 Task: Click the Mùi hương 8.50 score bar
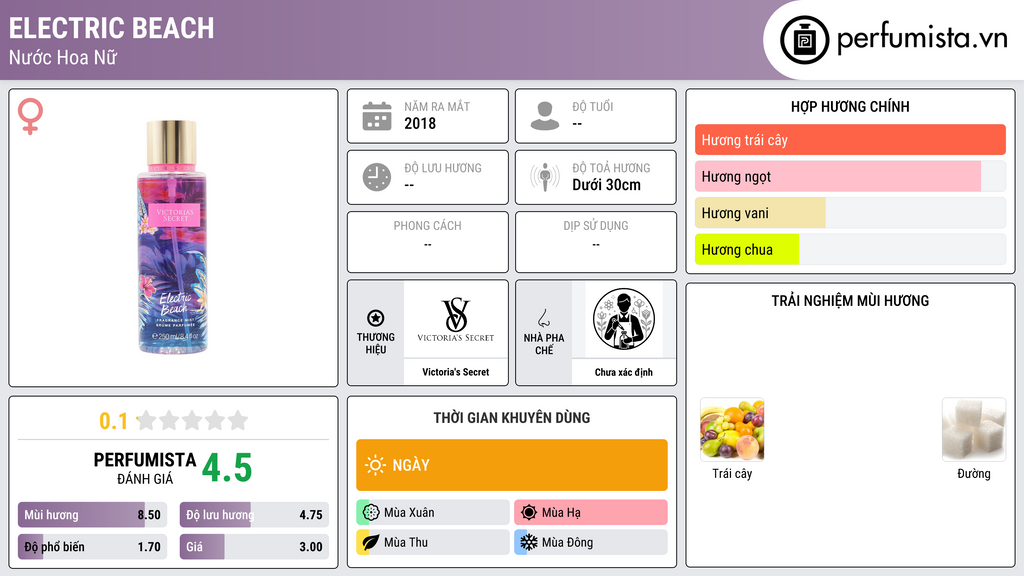click(x=92, y=515)
